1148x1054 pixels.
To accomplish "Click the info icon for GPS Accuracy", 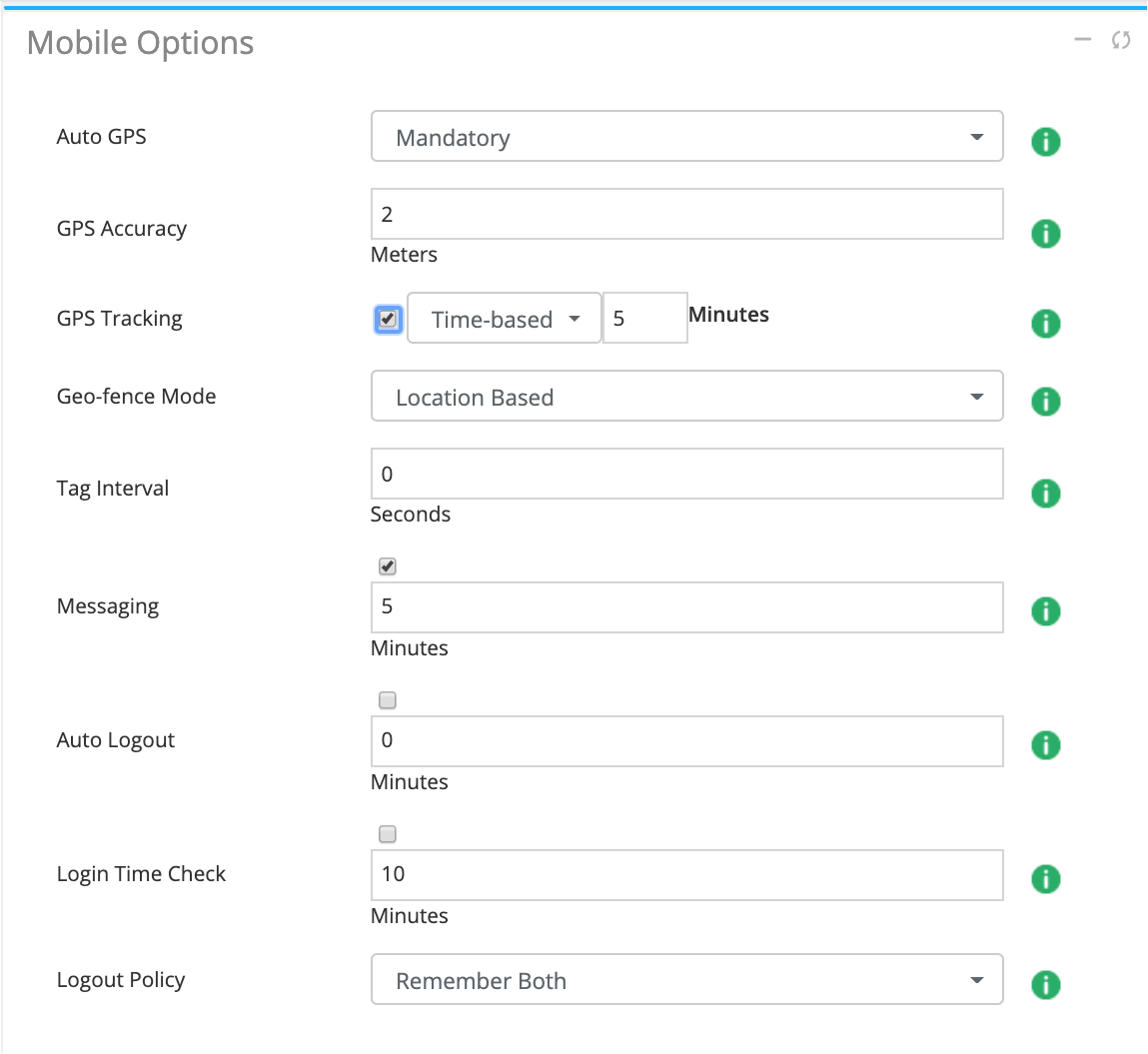I will (1045, 234).
